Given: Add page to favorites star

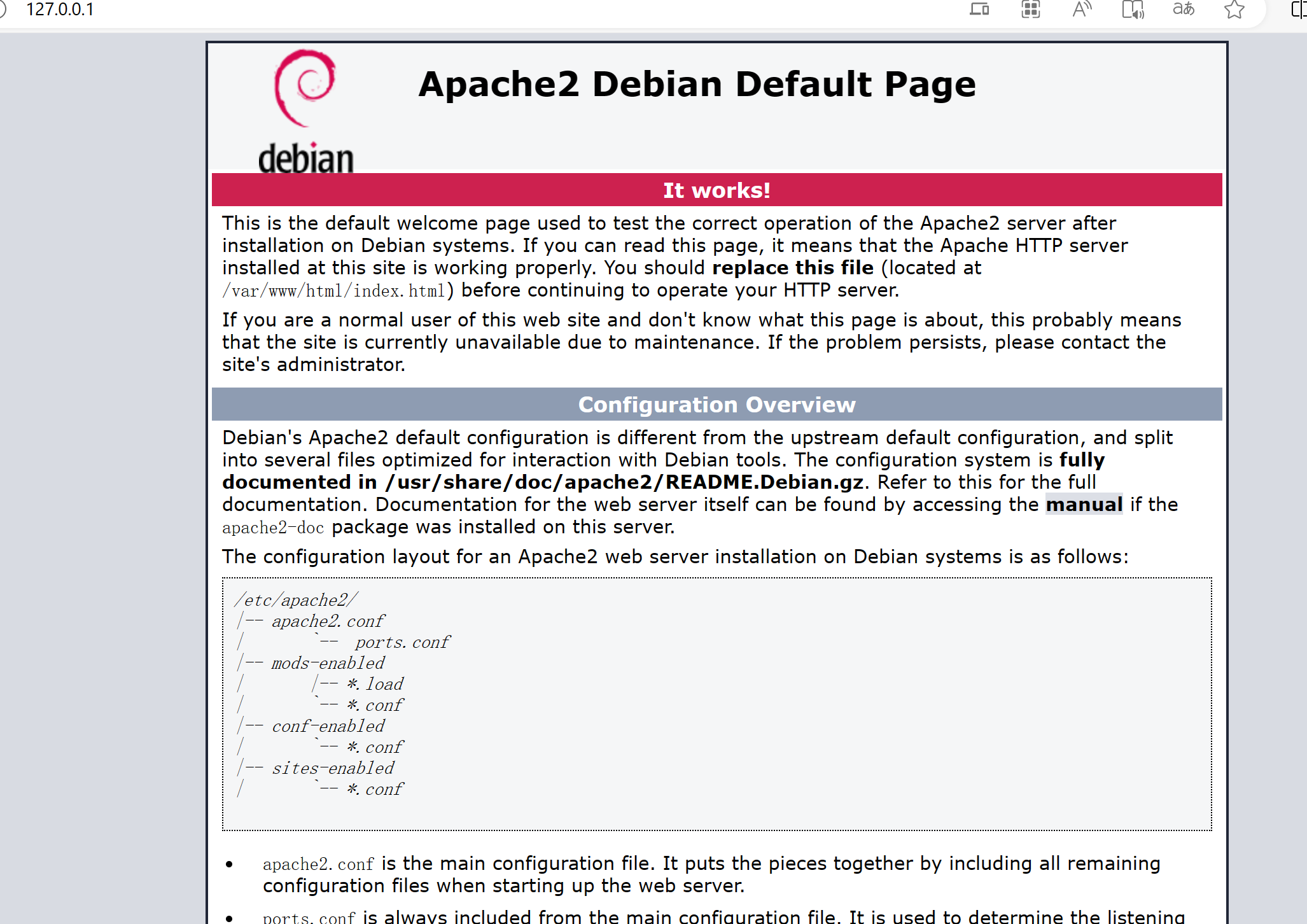Looking at the screenshot, I should [x=1234, y=10].
